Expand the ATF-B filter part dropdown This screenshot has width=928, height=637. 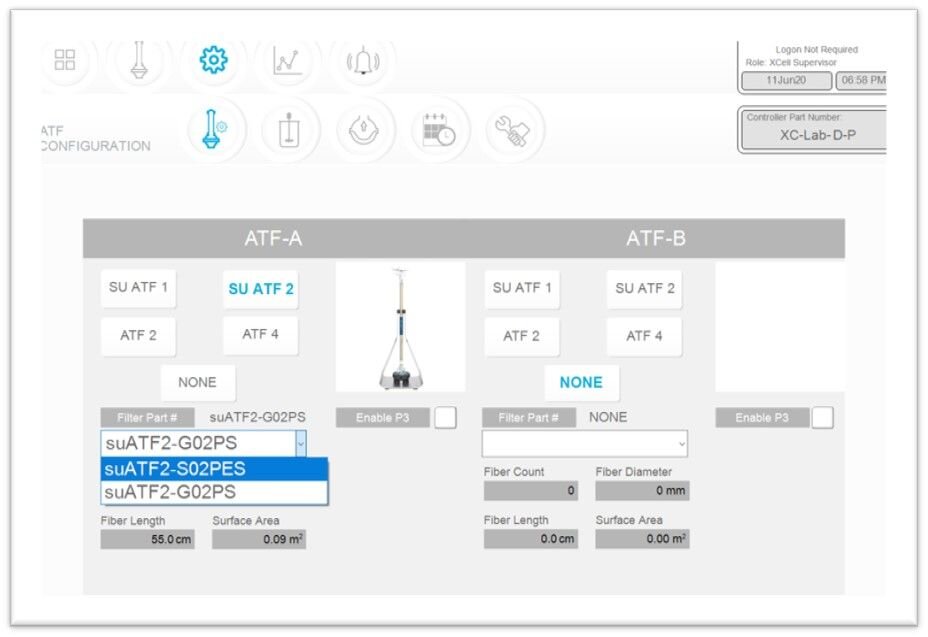pyautogui.click(x=682, y=443)
